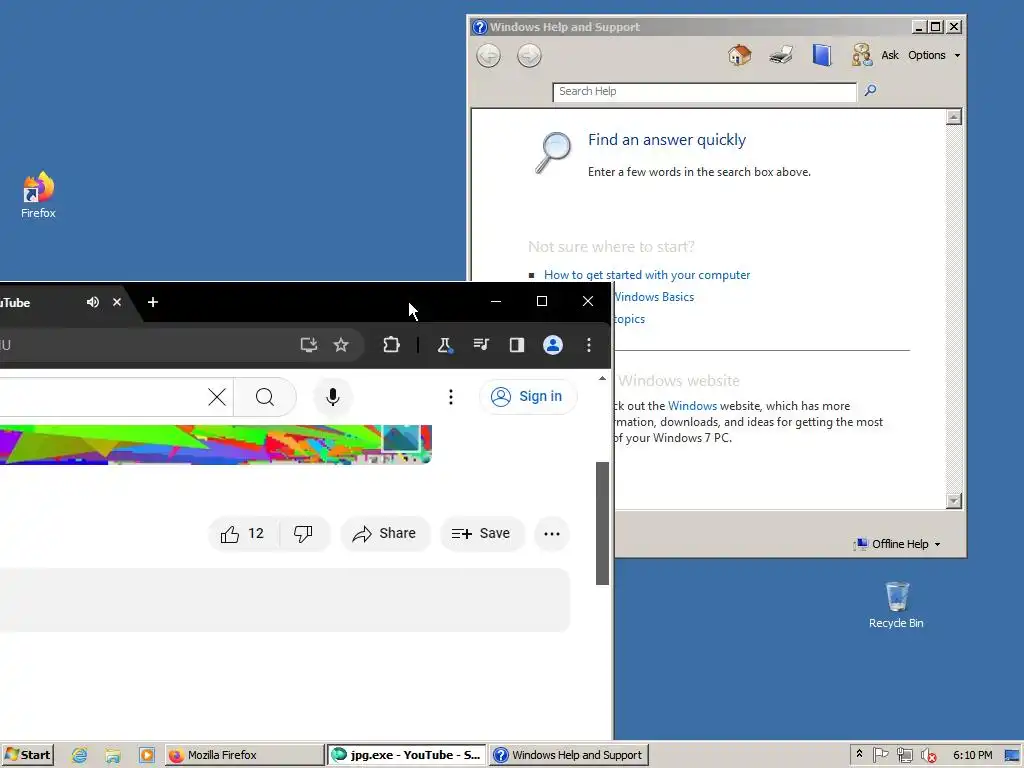This screenshot has height=768, width=1024.
Task: Open Action Center flag tray icon
Action: point(880,755)
